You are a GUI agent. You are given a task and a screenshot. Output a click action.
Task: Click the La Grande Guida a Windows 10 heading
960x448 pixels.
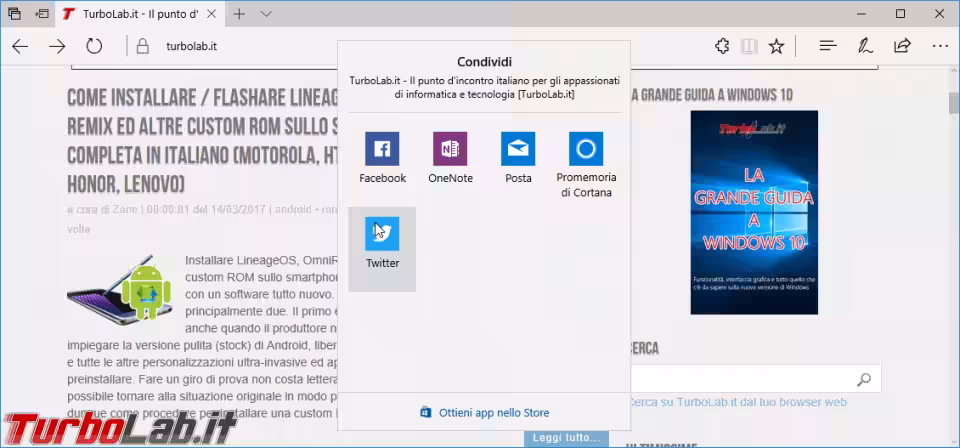pos(712,95)
